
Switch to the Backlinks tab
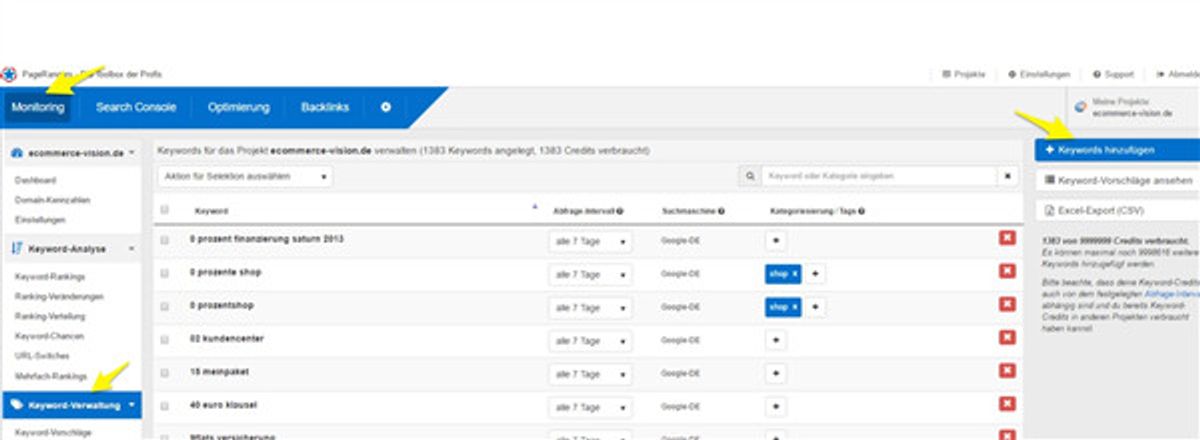point(325,107)
